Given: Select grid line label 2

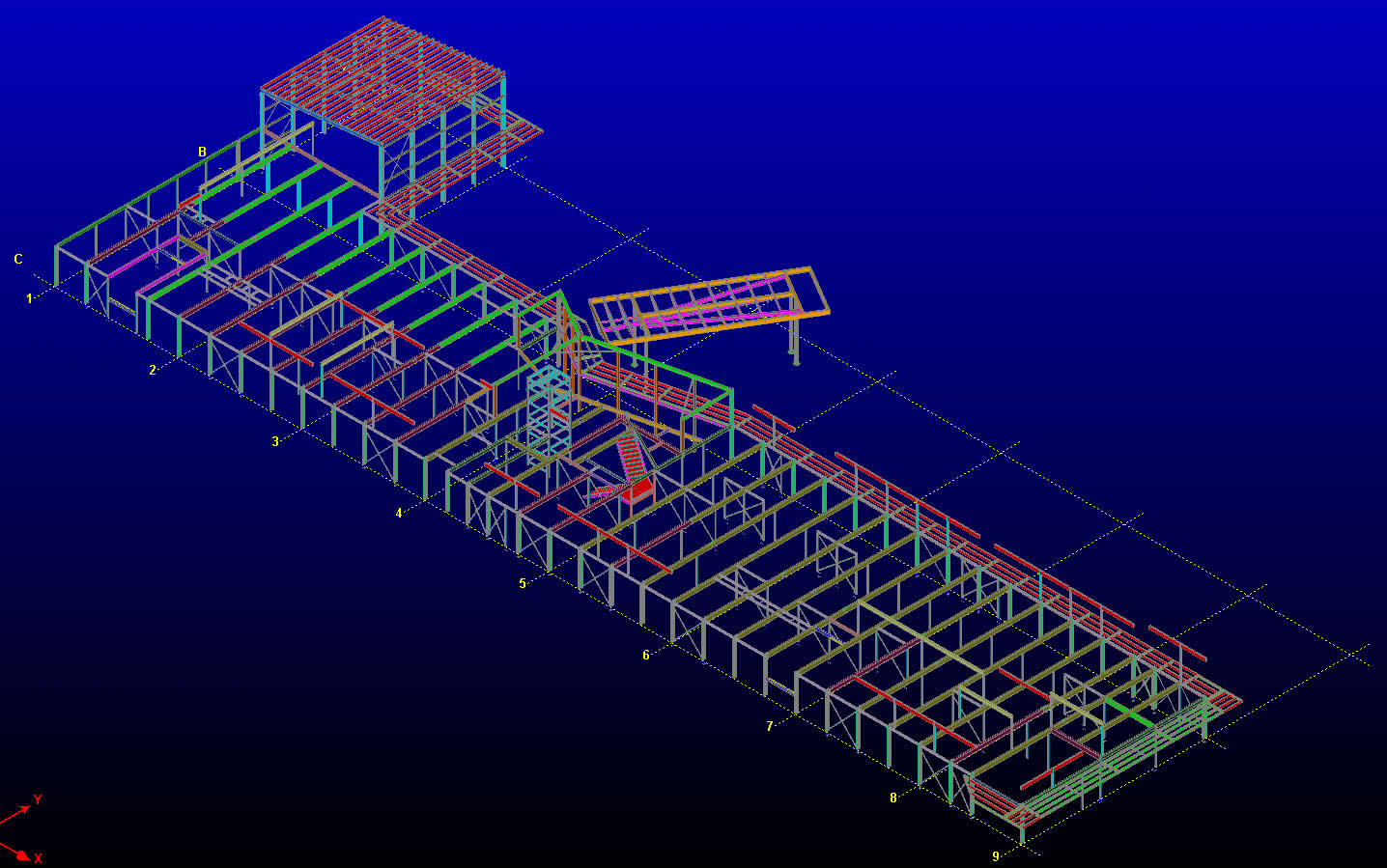Looking at the screenshot, I should [x=153, y=370].
